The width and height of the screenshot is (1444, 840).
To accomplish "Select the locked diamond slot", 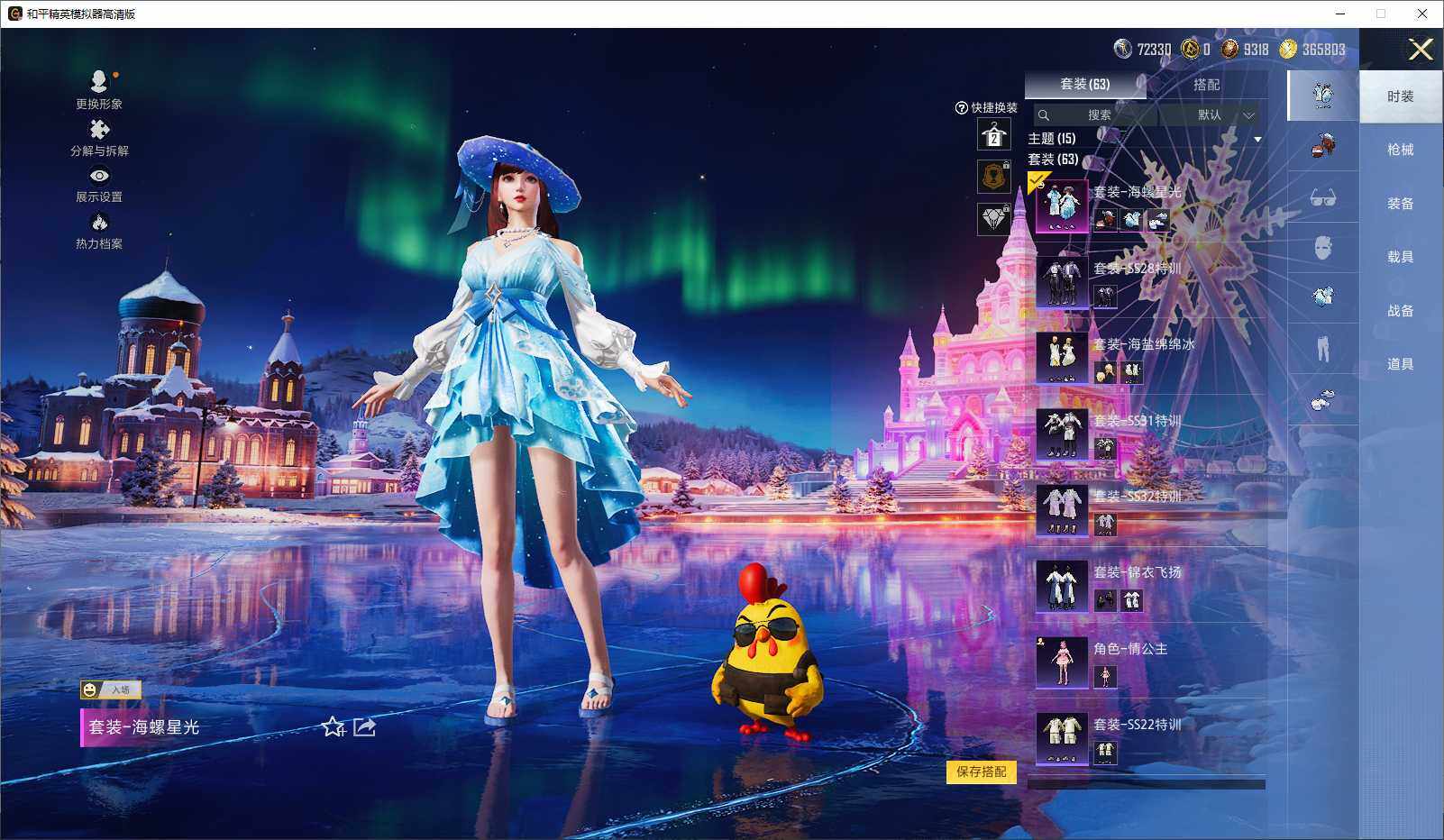I will [x=993, y=219].
